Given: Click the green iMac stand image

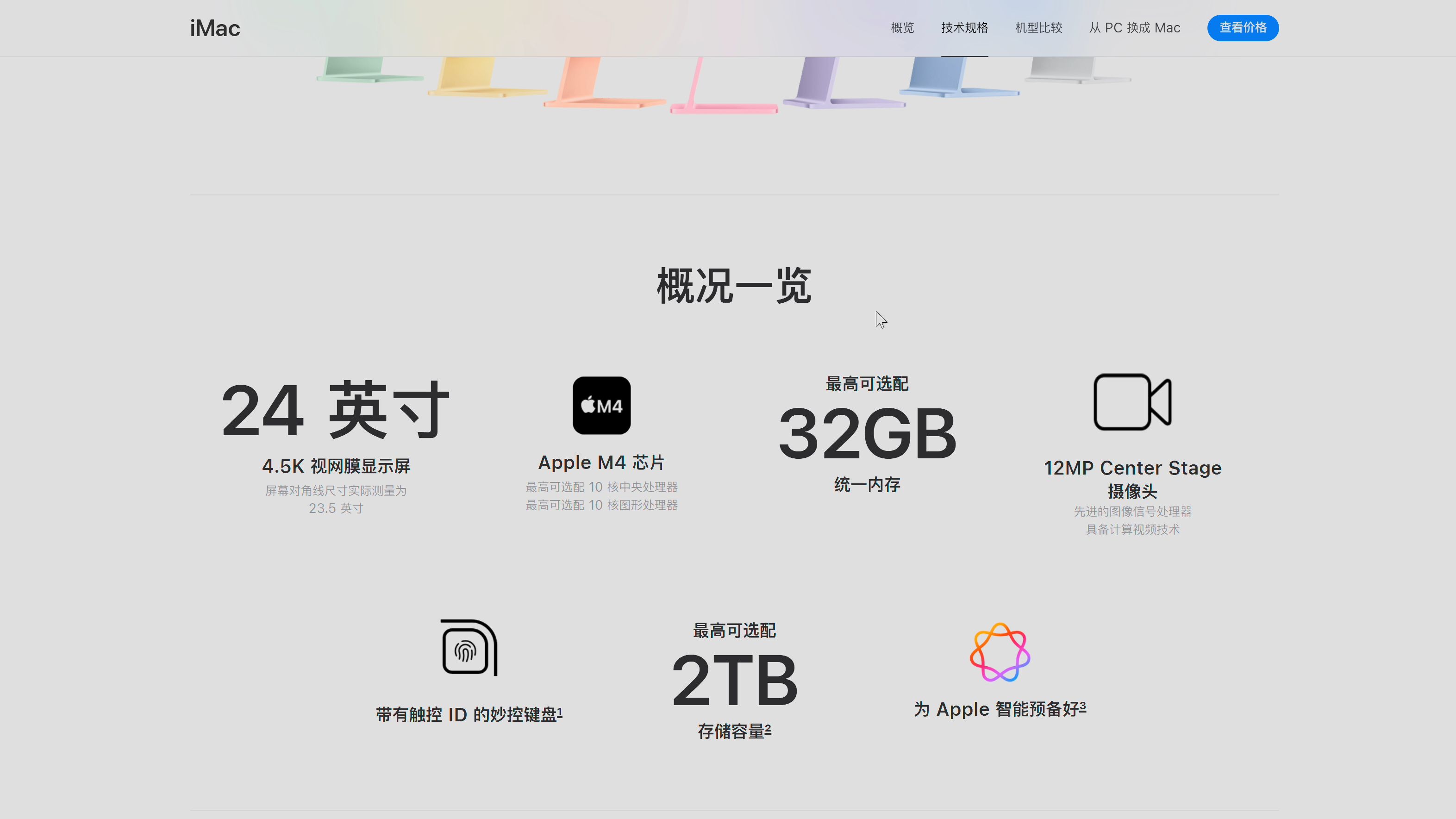Looking at the screenshot, I should (369, 69).
